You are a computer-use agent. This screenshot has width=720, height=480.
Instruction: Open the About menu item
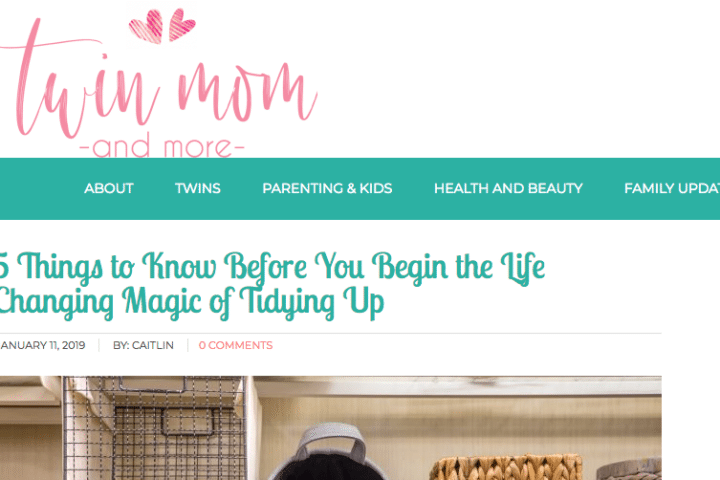108,188
